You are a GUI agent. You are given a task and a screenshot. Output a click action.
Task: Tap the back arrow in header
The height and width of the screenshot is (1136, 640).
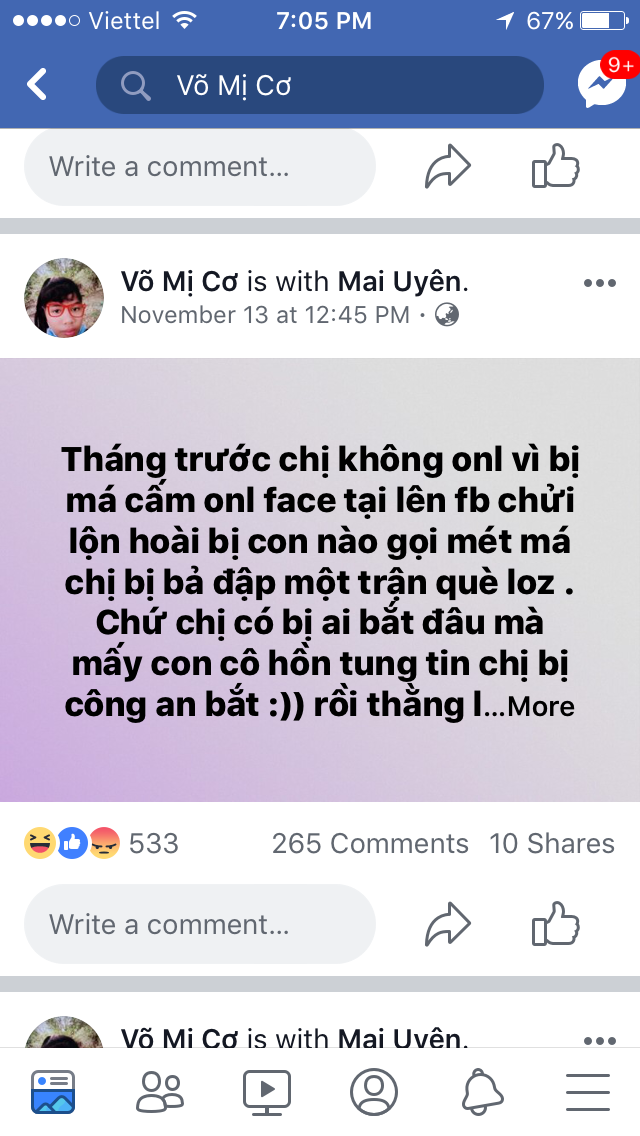pyautogui.click(x=37, y=85)
